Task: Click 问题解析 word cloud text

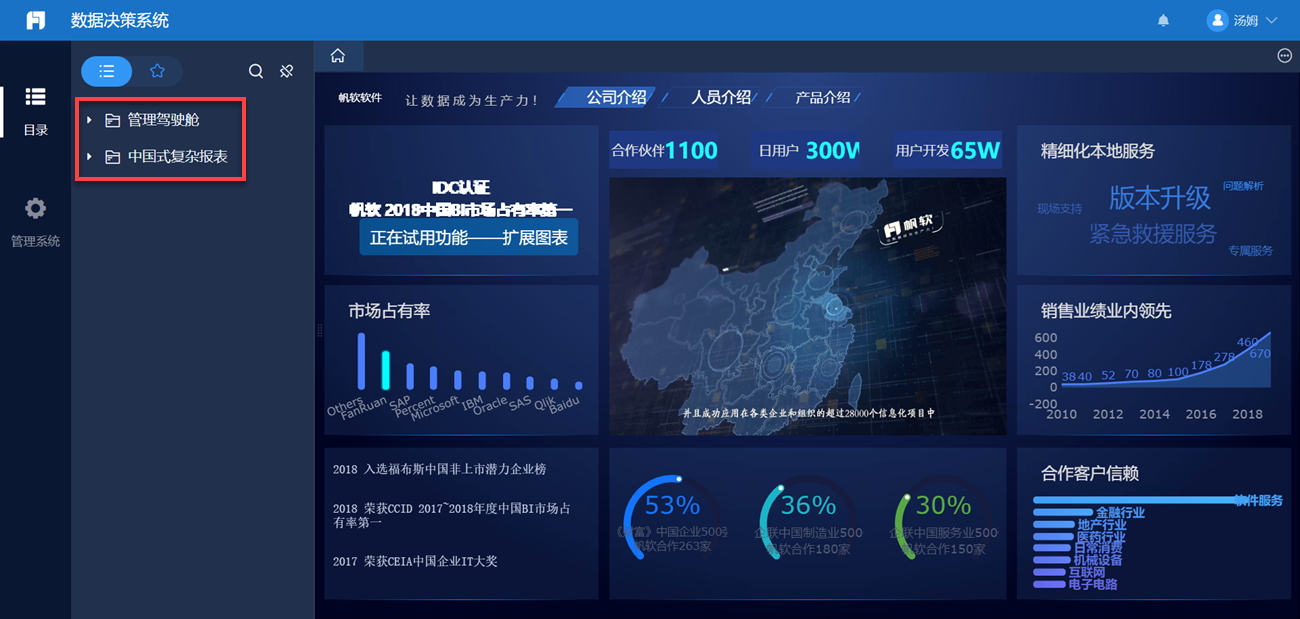Action: [x=1243, y=186]
